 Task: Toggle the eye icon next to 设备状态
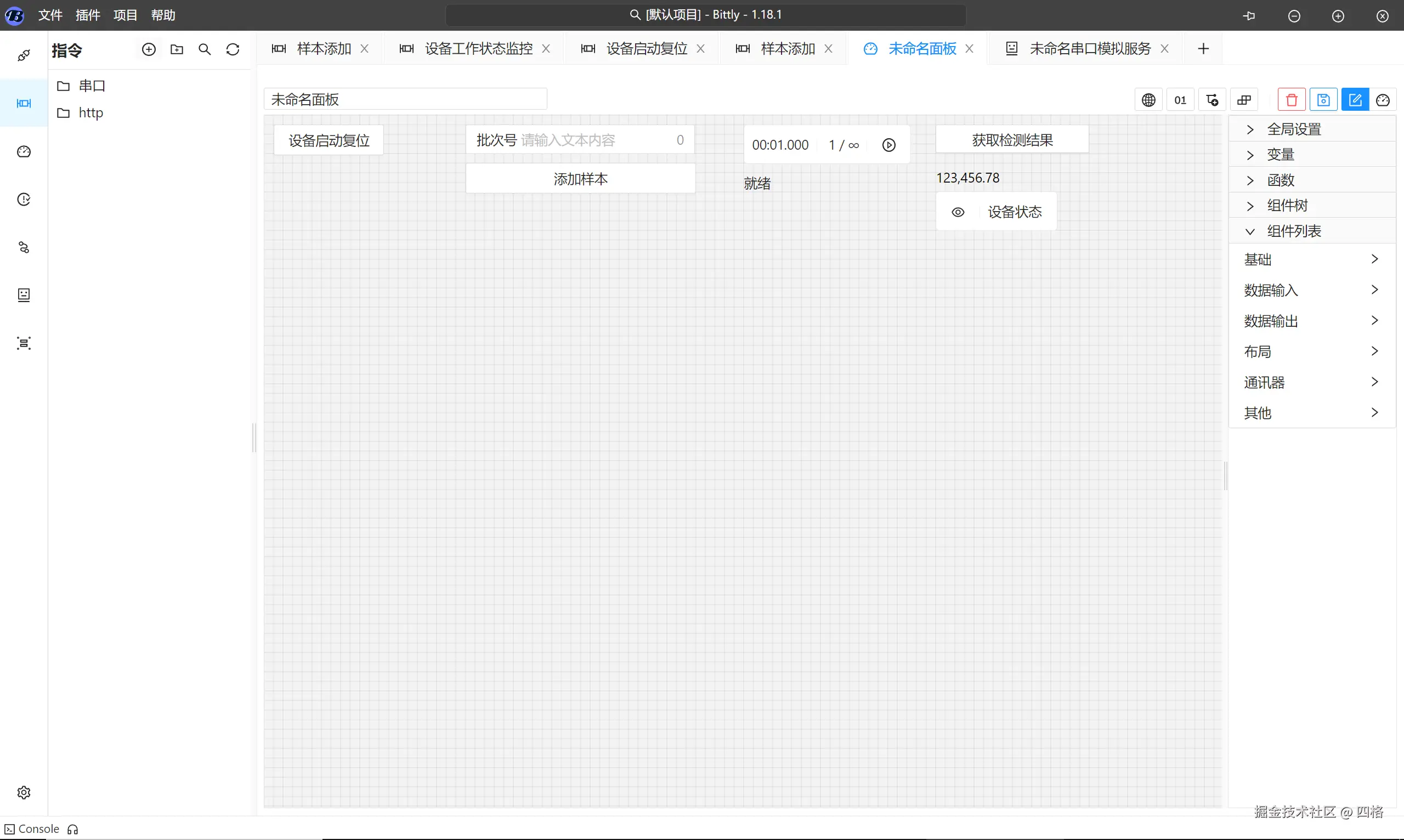pyautogui.click(x=958, y=212)
